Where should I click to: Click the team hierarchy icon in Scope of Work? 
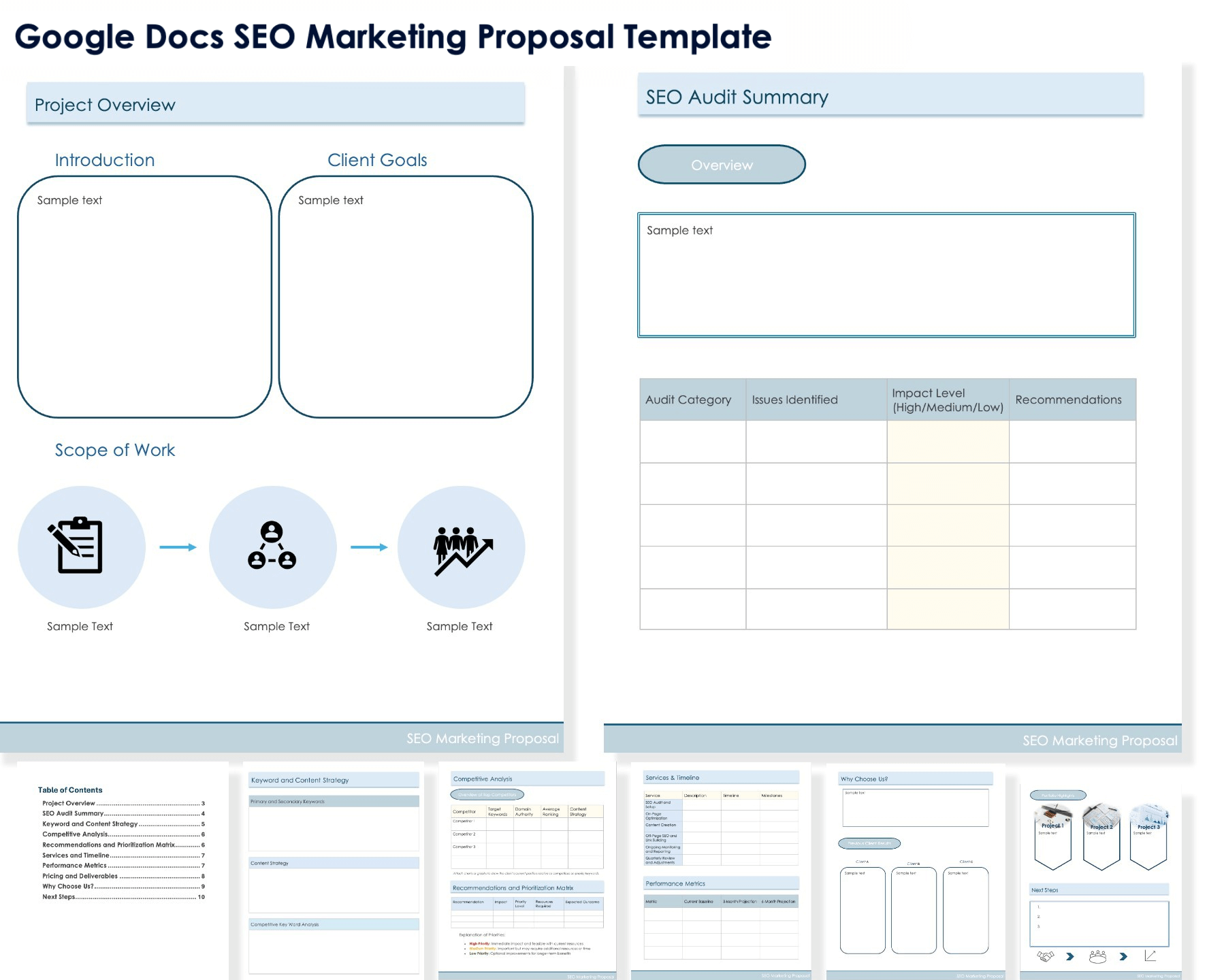click(272, 546)
